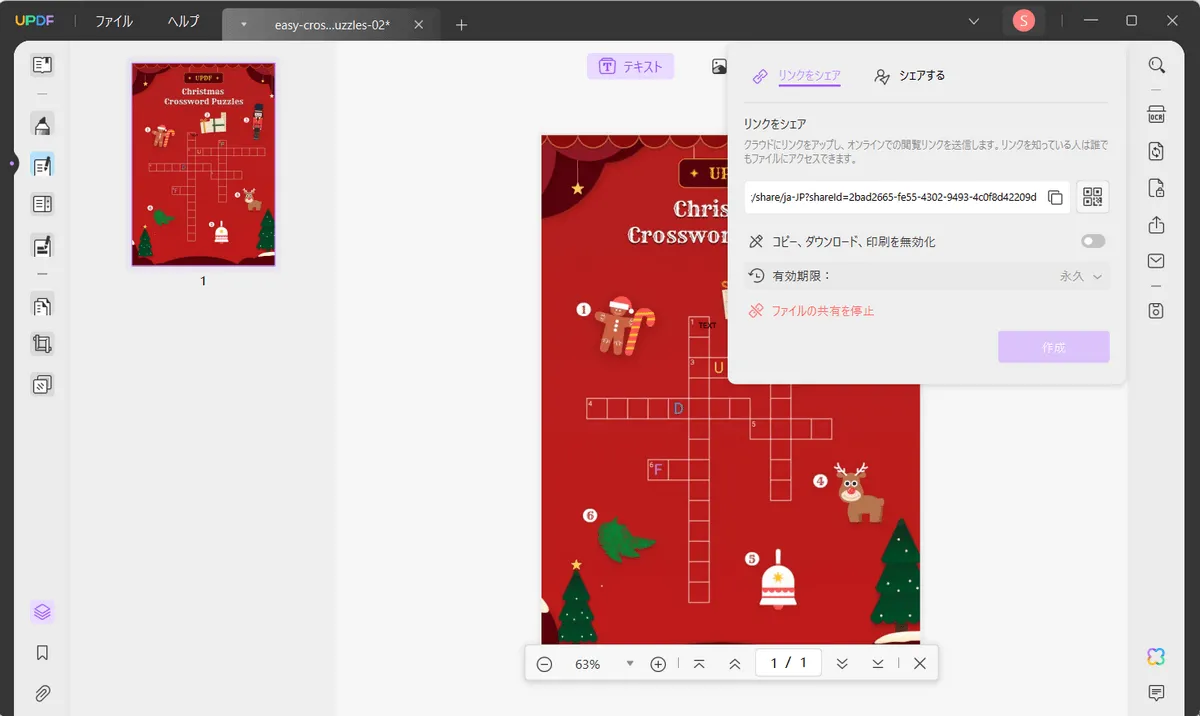Send the file by email icon

[1157, 261]
